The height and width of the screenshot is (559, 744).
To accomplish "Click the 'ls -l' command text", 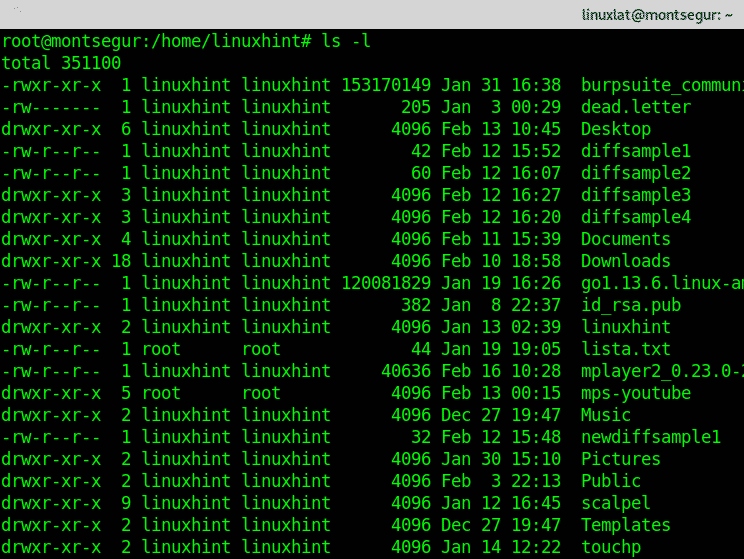I will pyautogui.click(x=346, y=41).
